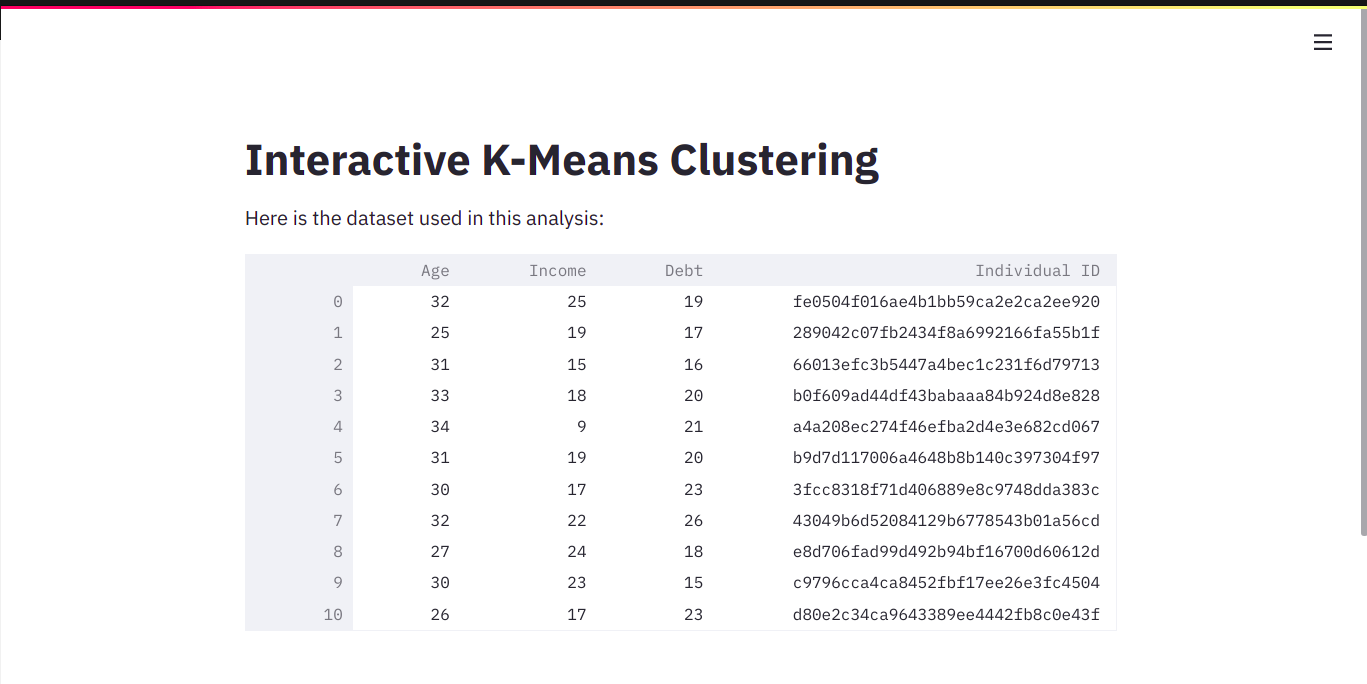Click Age value 34 in row 4

click(x=405, y=427)
